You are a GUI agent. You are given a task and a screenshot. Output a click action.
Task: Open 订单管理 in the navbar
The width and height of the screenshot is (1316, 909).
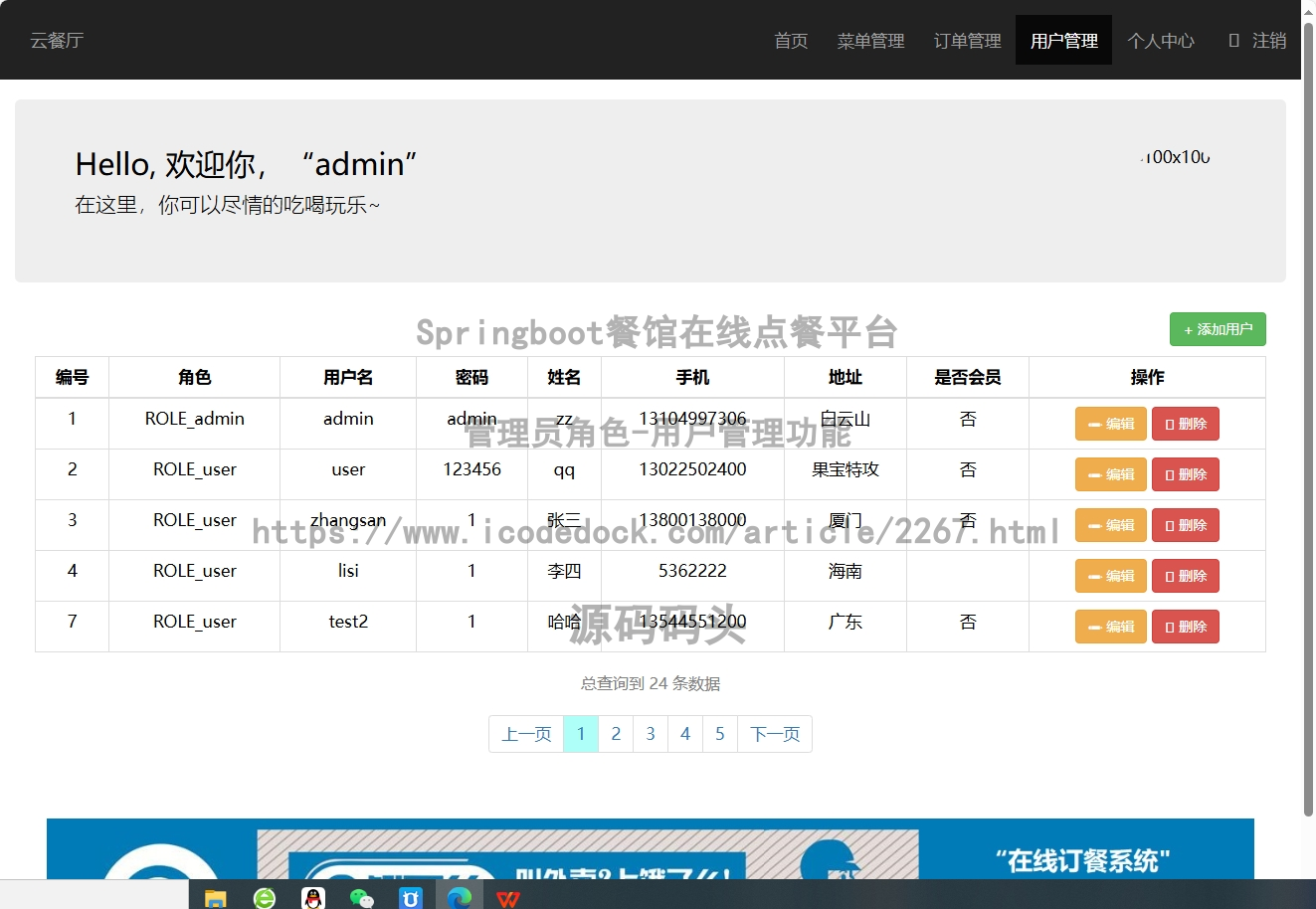point(967,41)
